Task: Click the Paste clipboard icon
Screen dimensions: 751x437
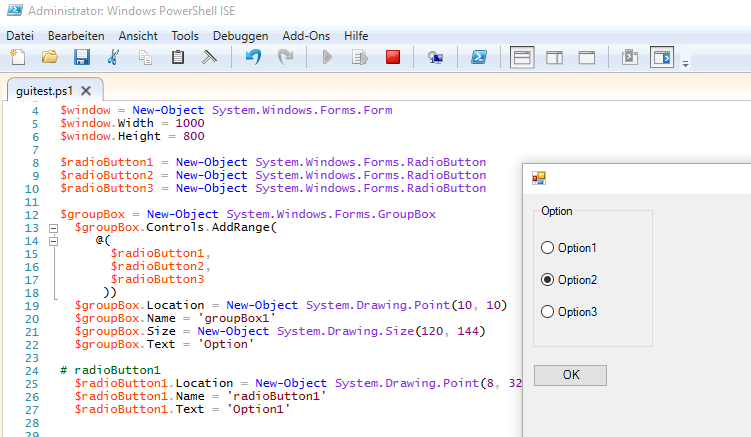Action: 178,58
